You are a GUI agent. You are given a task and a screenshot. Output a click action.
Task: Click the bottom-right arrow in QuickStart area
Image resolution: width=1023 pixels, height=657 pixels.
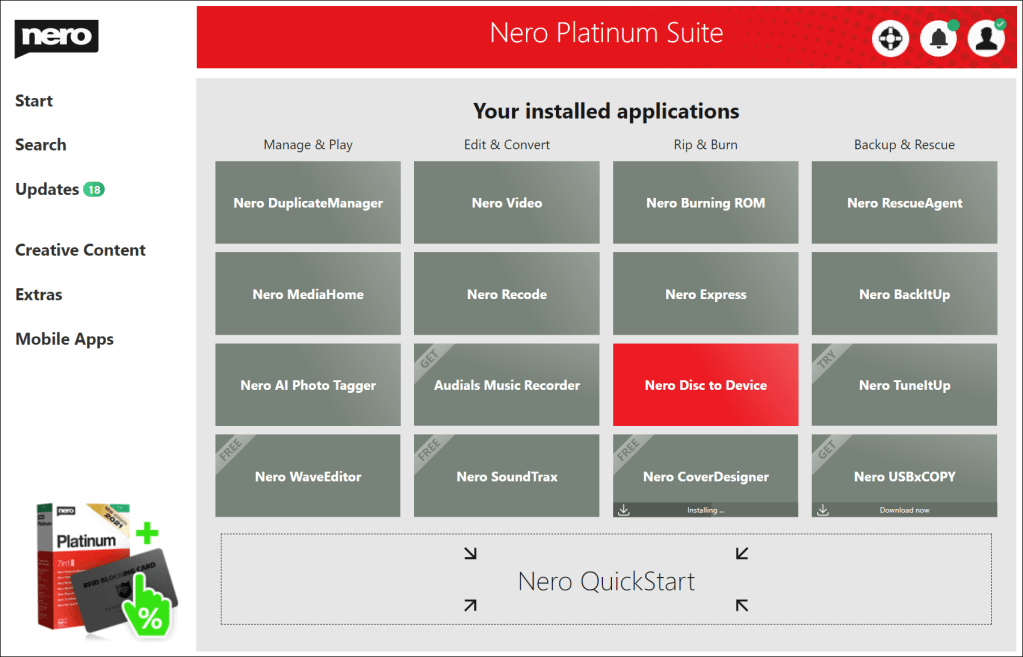point(741,604)
